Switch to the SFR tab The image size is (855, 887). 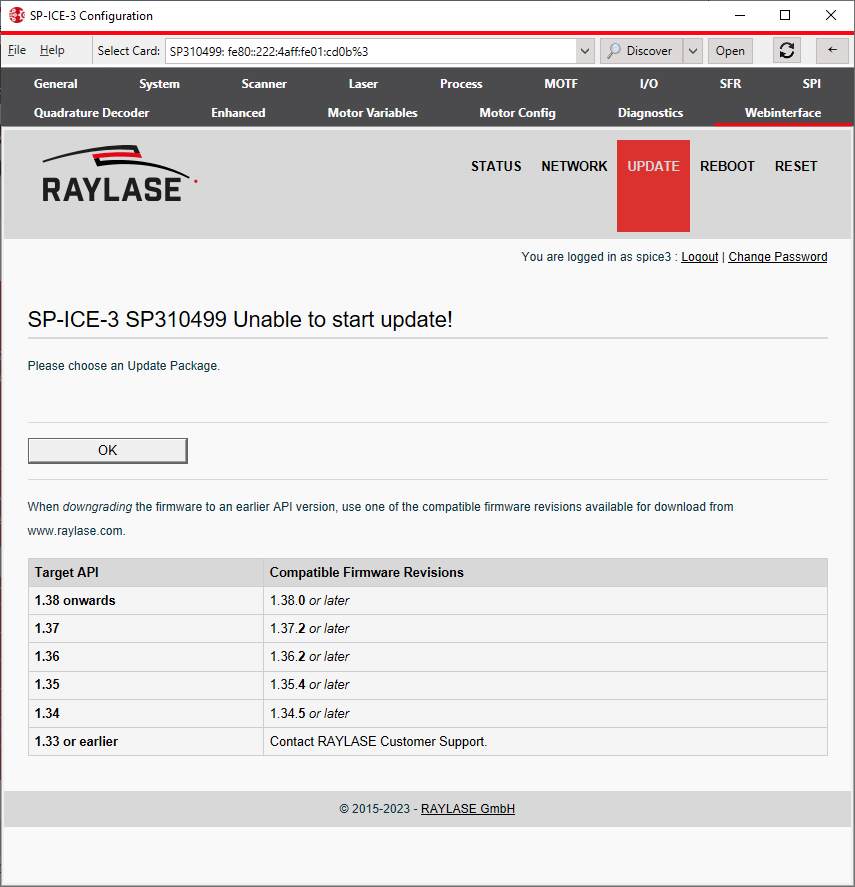coord(731,84)
